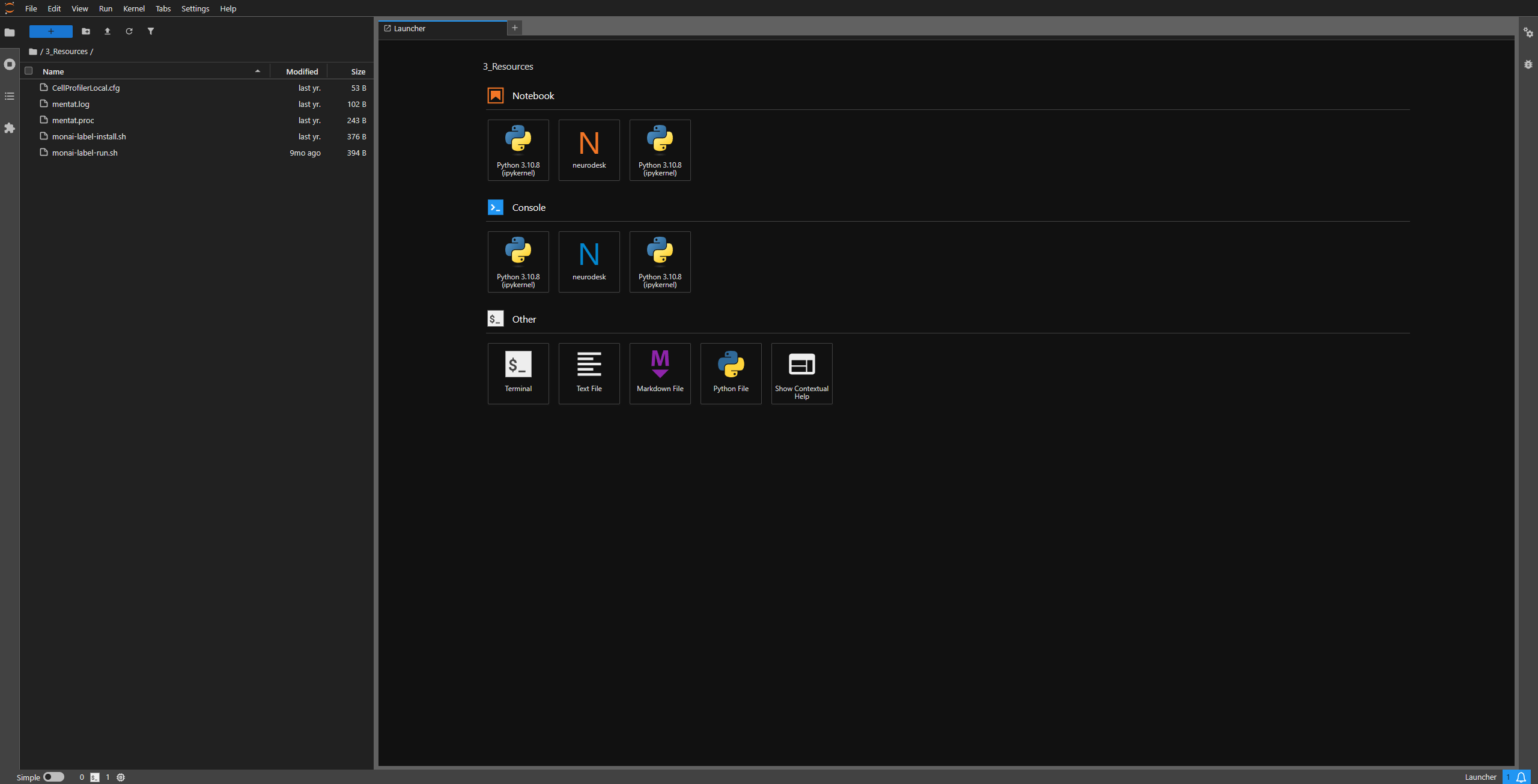Sort files by Name column arrow

pyautogui.click(x=258, y=71)
